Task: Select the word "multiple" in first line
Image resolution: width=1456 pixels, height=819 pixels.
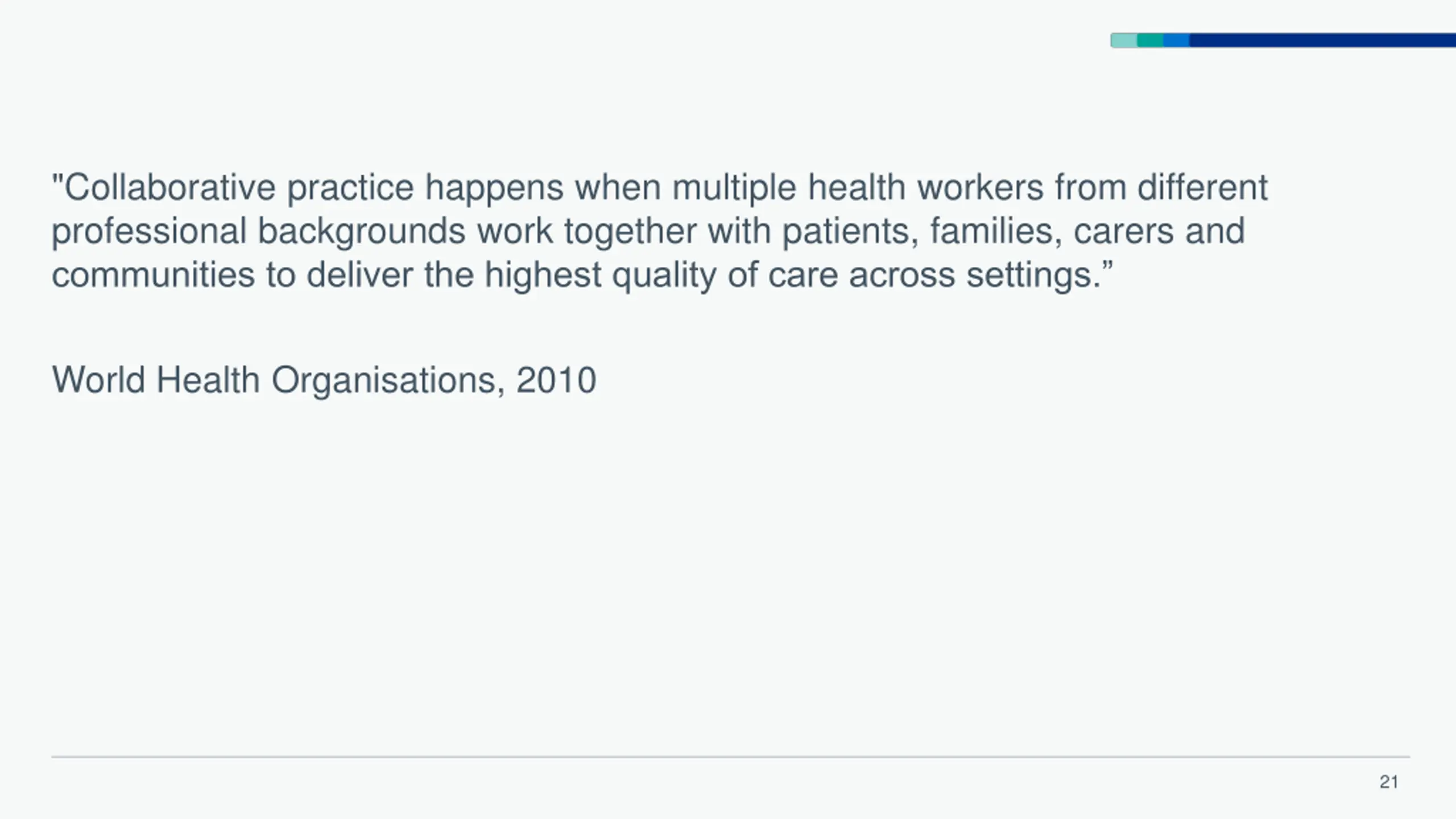Action: tap(734, 188)
